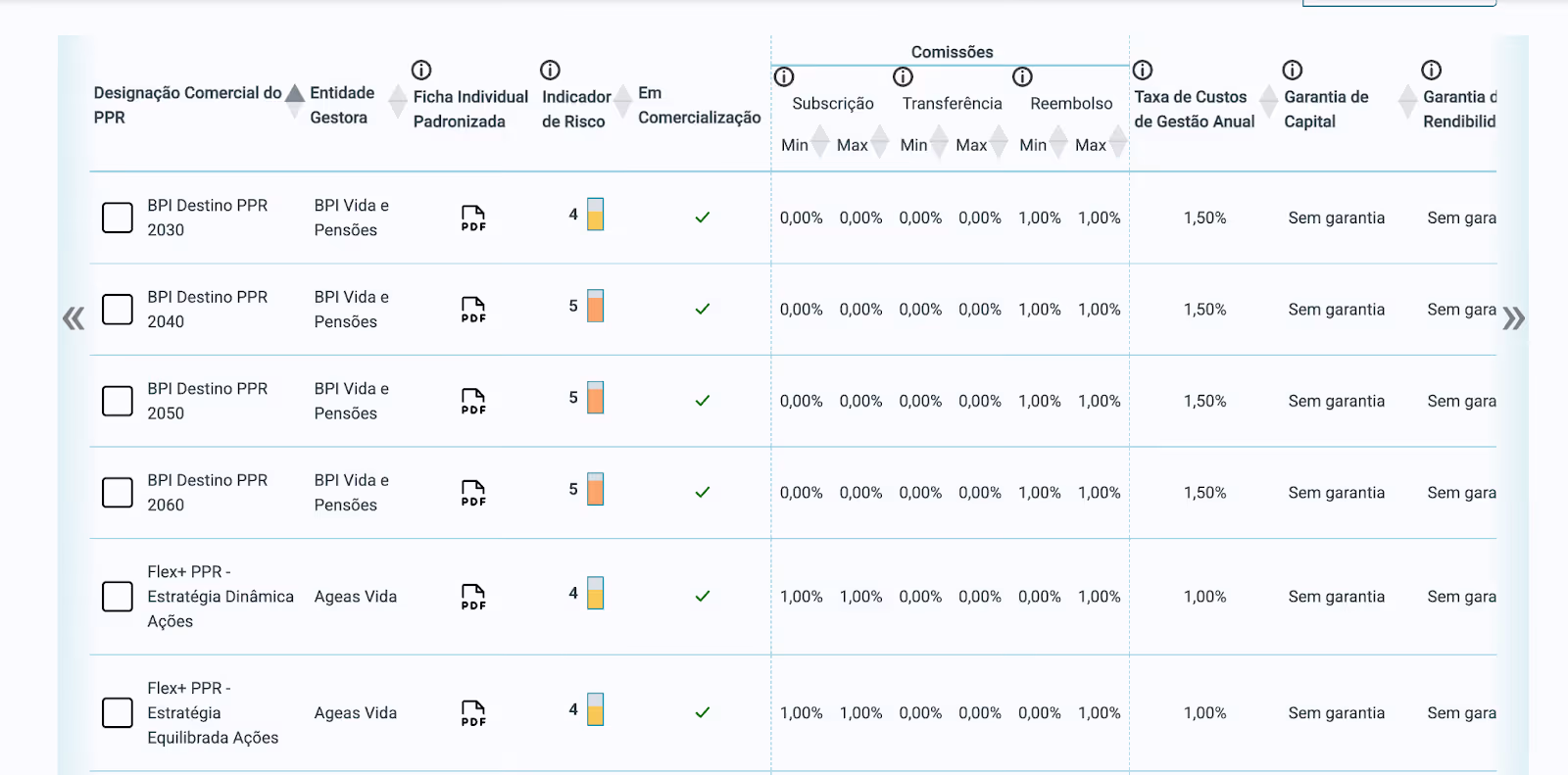Click Transferência info icon
The image size is (1568, 775).
(x=903, y=76)
